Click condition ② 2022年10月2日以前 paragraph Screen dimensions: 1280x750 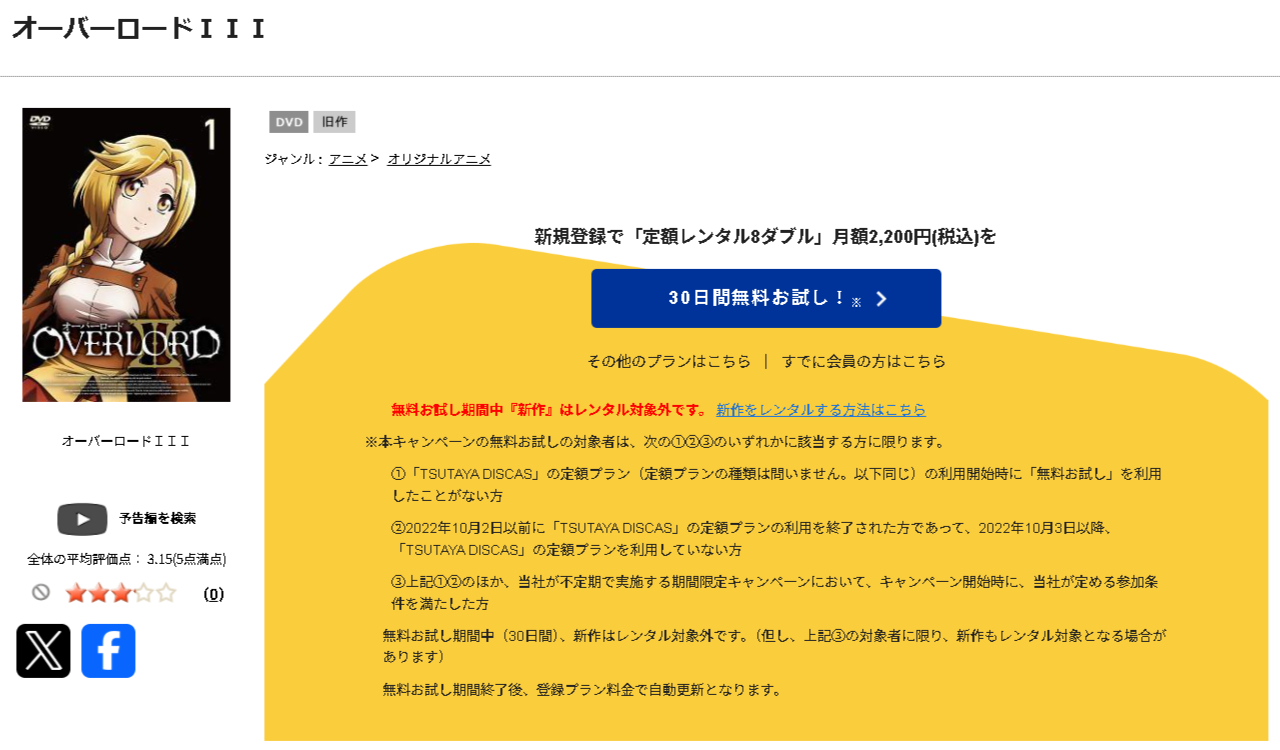pyautogui.click(x=753, y=539)
